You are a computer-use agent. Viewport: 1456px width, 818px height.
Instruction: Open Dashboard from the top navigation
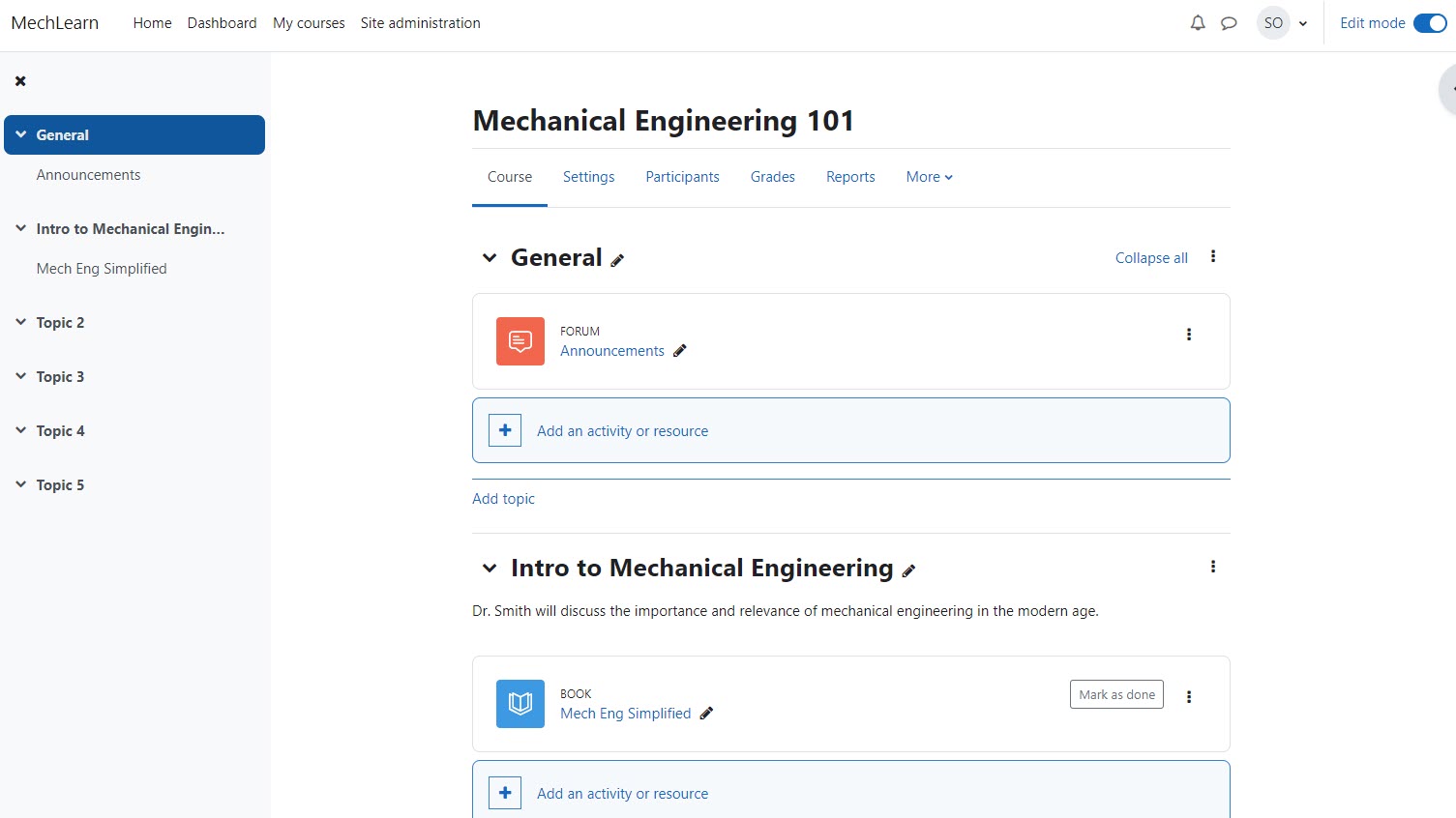[x=223, y=23]
